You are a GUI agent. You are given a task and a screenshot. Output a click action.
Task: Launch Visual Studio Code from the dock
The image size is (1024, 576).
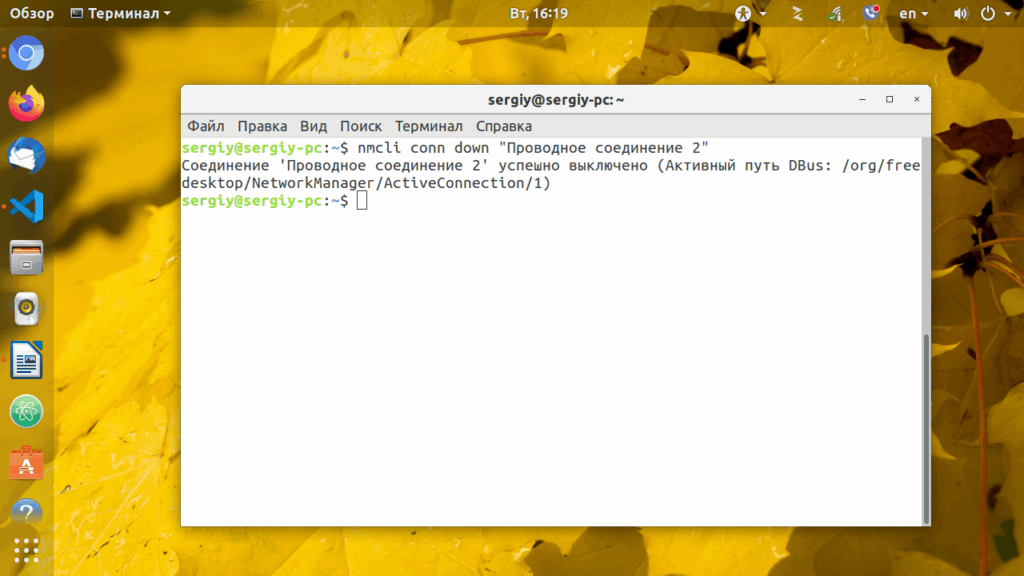[x=26, y=206]
